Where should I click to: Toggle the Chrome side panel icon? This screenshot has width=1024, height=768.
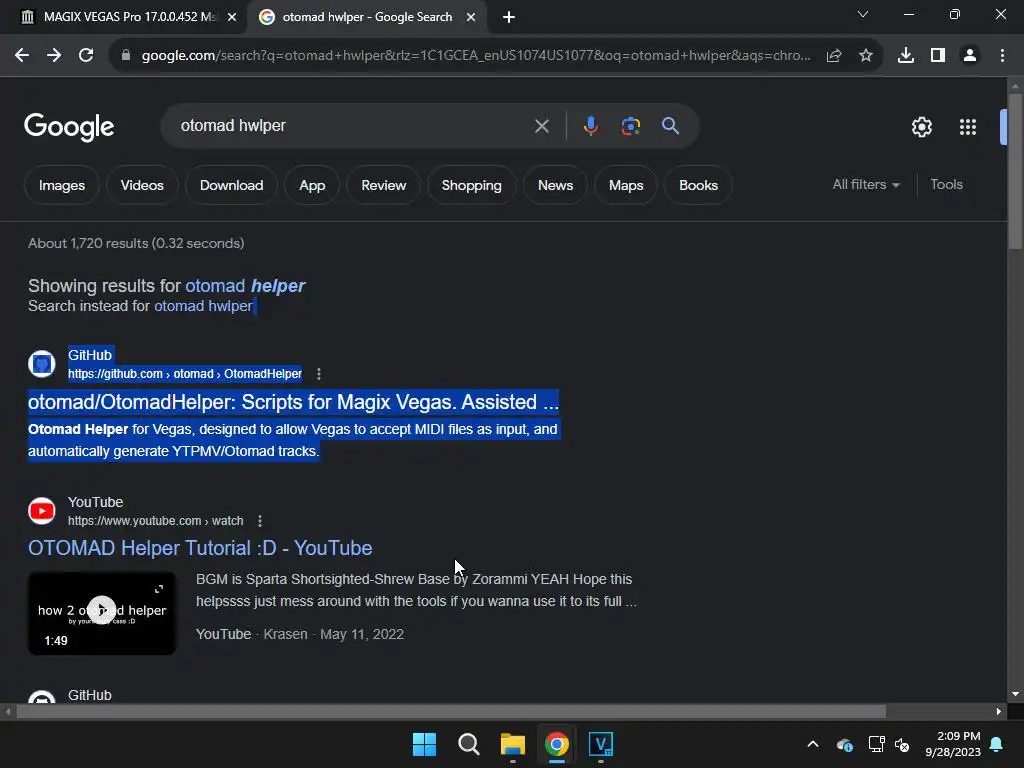(938, 56)
